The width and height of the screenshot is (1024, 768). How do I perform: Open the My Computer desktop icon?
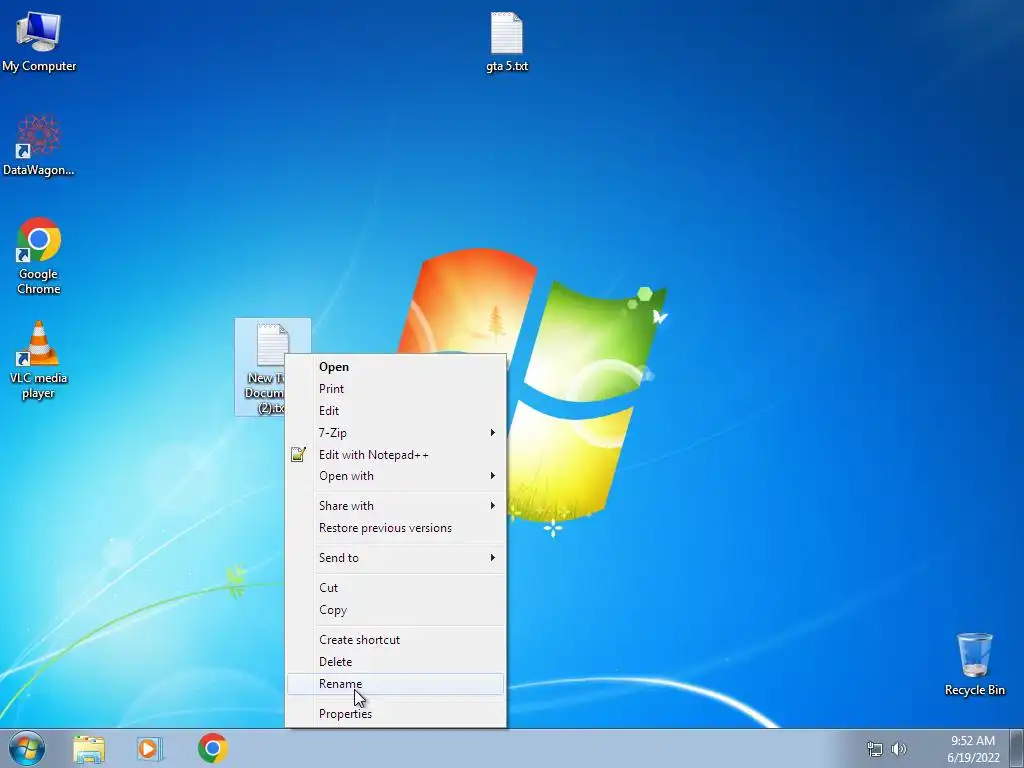click(x=39, y=41)
